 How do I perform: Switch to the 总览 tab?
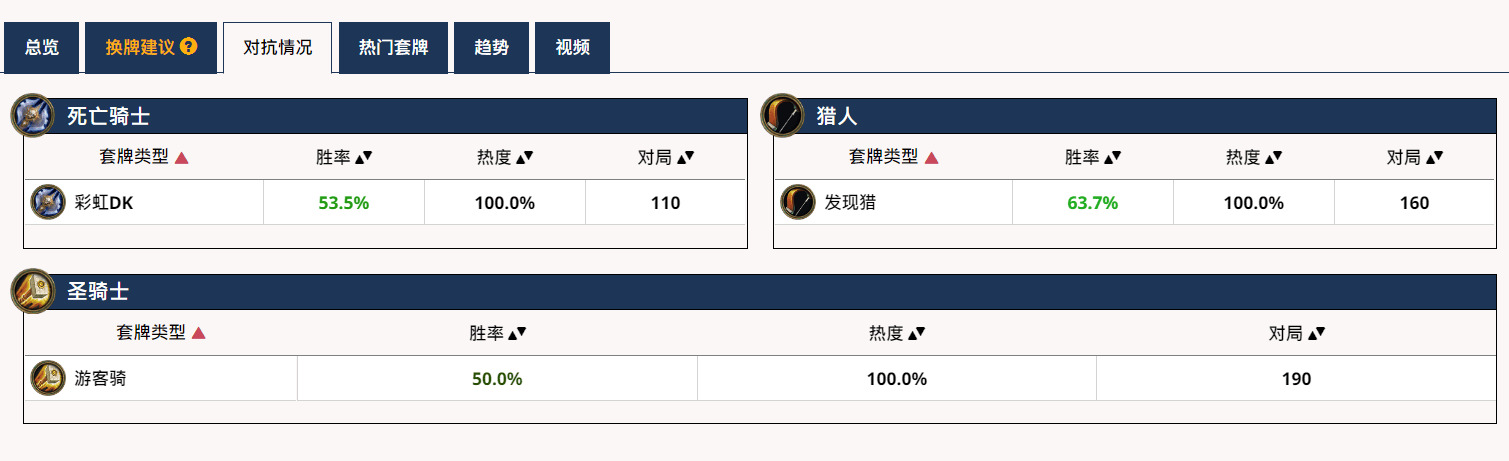click(x=41, y=47)
